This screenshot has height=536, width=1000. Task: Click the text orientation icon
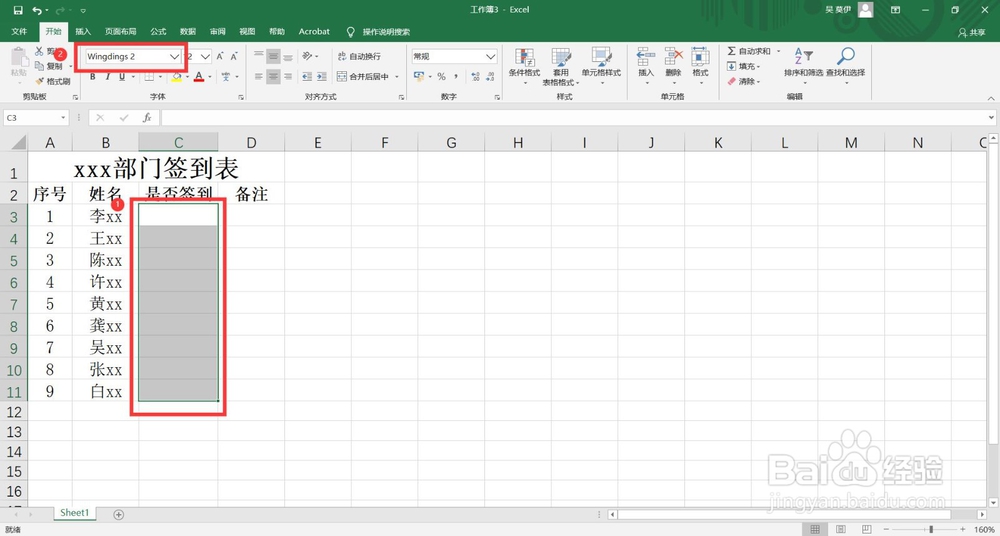point(307,56)
